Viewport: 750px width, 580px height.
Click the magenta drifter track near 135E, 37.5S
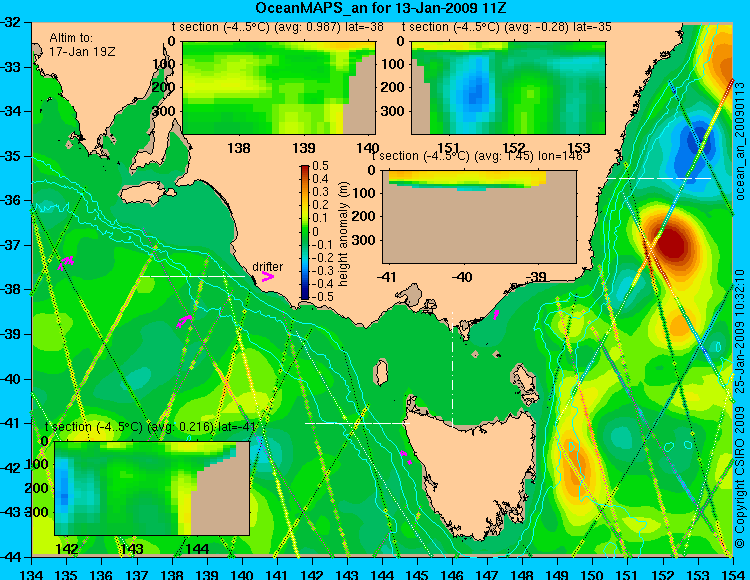pyautogui.click(x=66, y=262)
